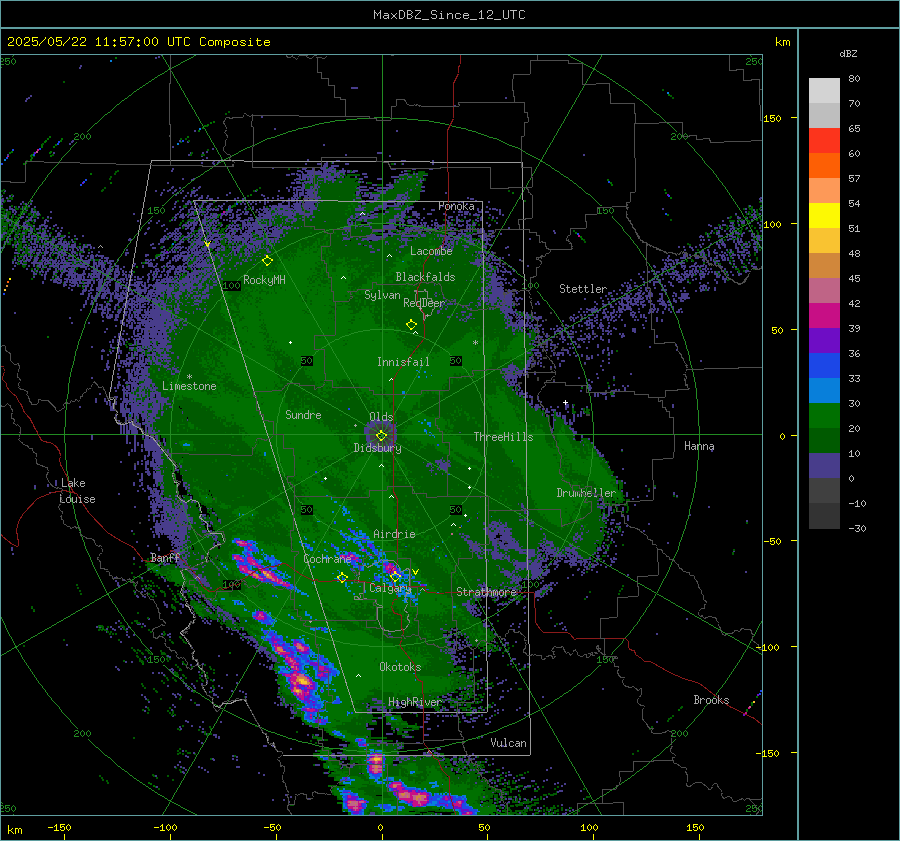The height and width of the screenshot is (841, 900).
Task: Click the km unit label at bottom left
Action: coord(14,830)
